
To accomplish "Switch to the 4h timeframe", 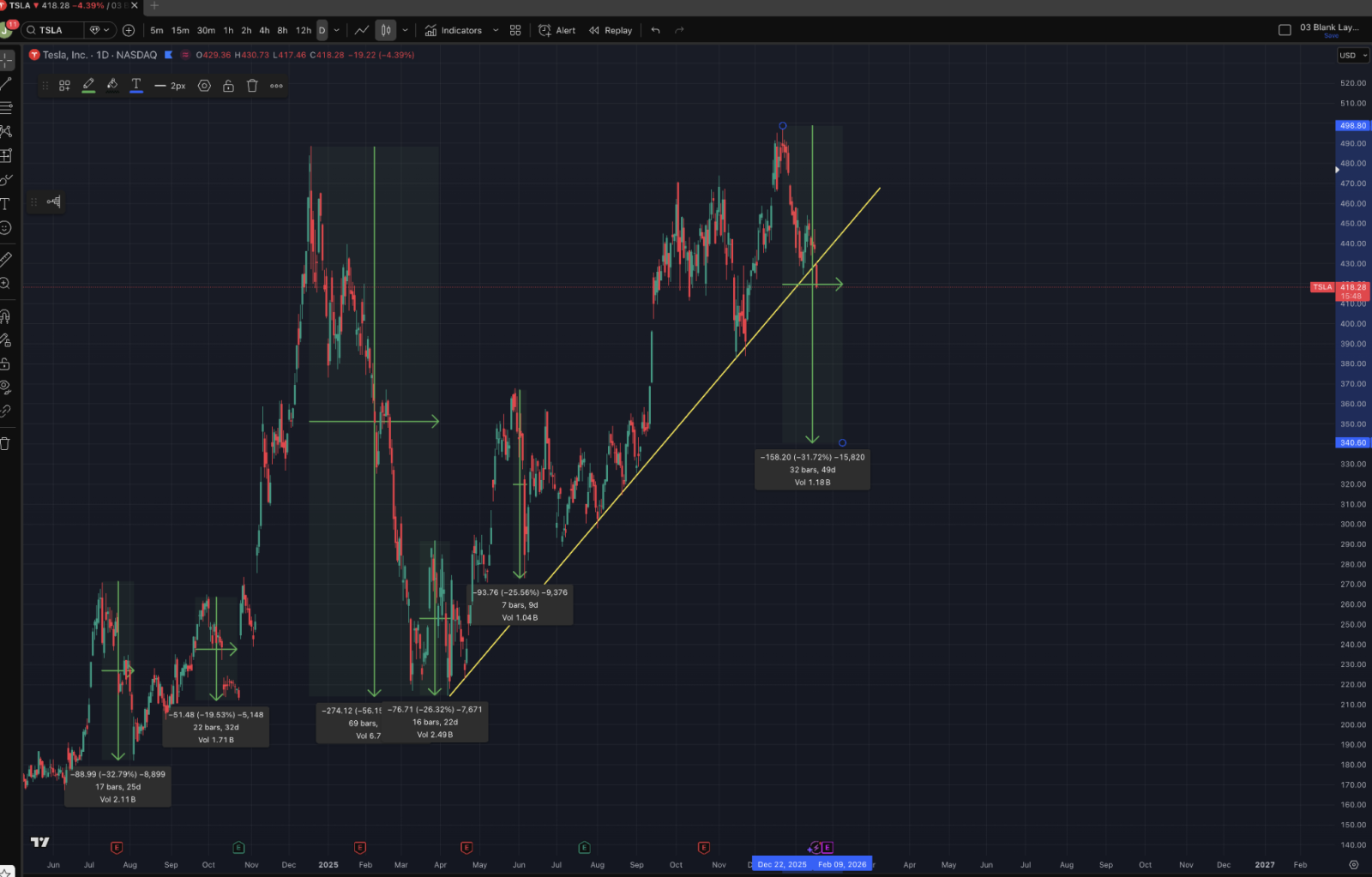I will (264, 30).
